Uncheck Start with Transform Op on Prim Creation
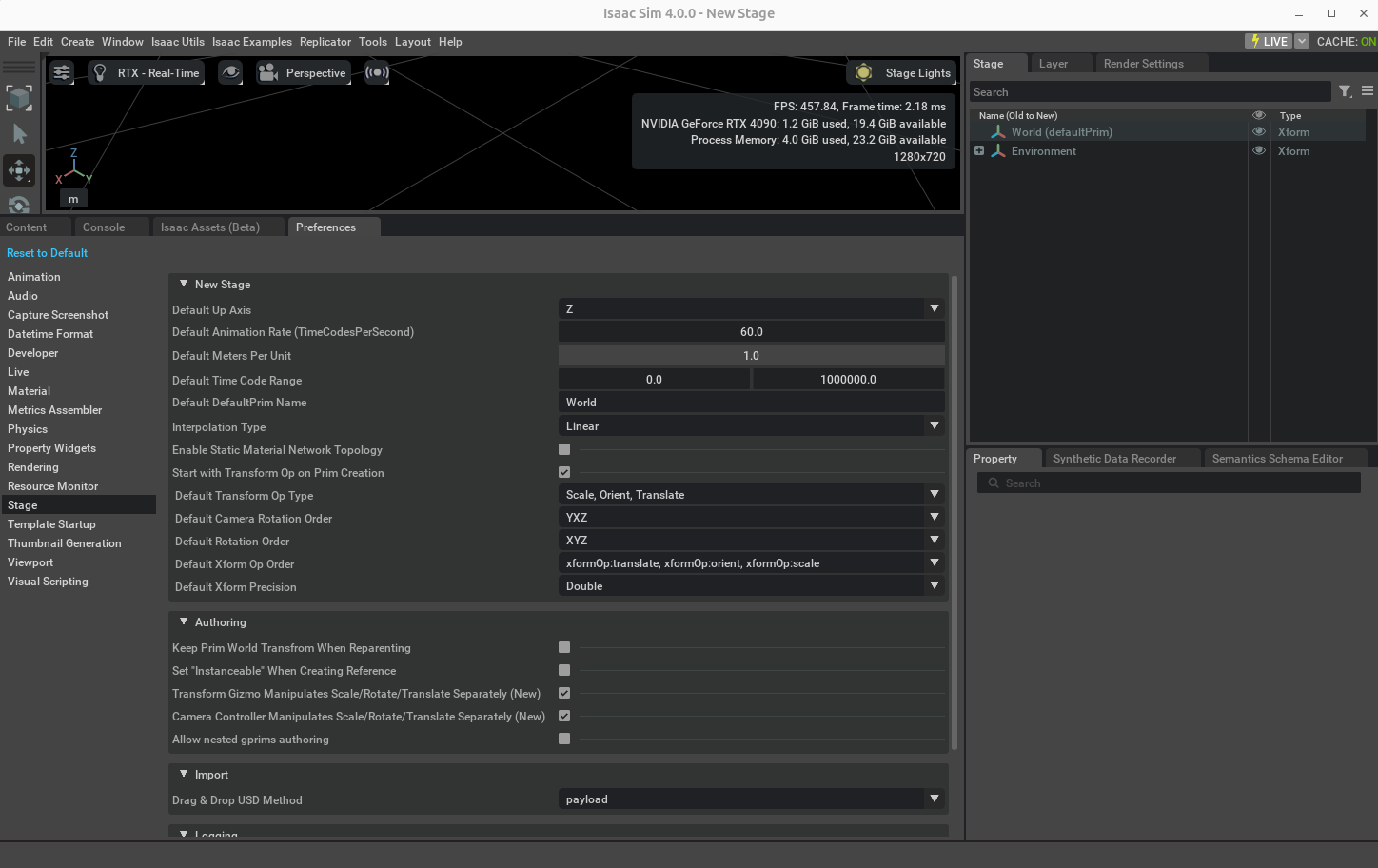 click(x=564, y=472)
